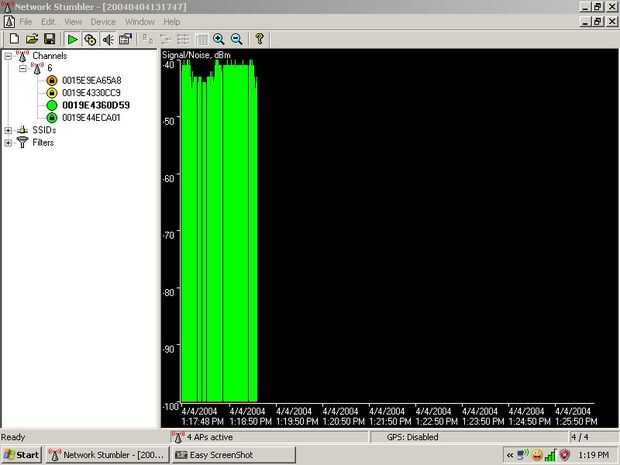Click the yellow lock icon of 0019E4330CC9
The width and height of the screenshot is (620, 465).
click(x=52, y=93)
